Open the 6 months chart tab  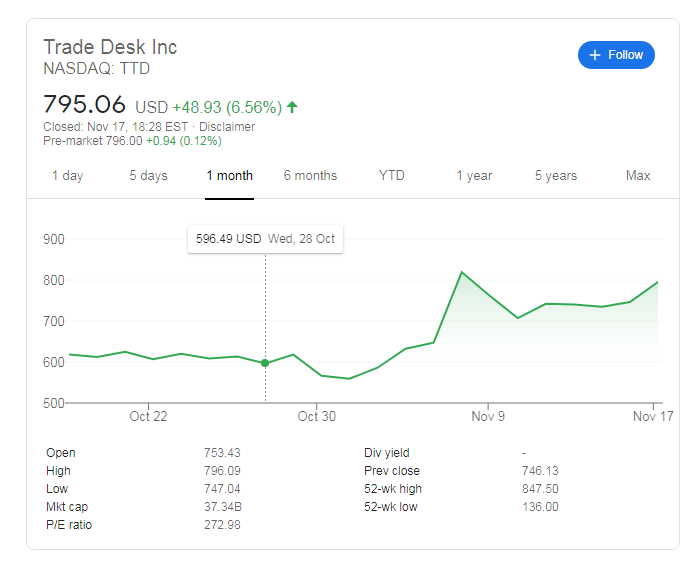click(x=310, y=176)
